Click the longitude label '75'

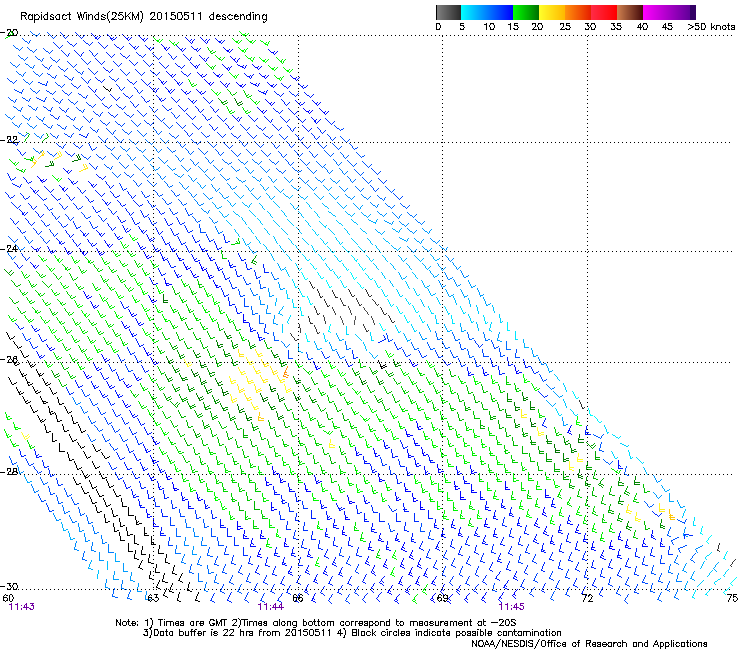click(x=732, y=598)
